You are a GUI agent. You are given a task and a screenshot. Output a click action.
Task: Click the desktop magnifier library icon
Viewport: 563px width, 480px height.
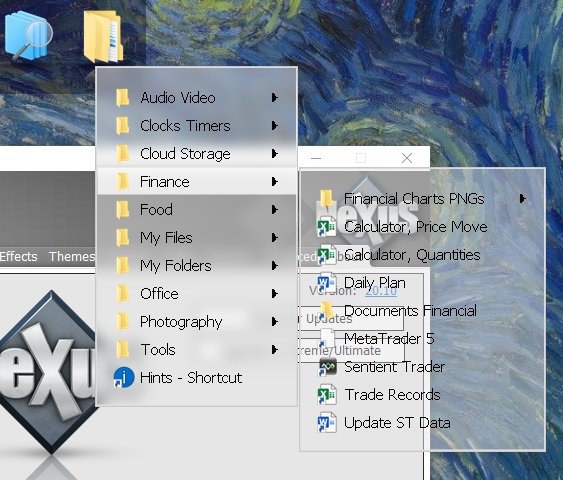coord(29,35)
